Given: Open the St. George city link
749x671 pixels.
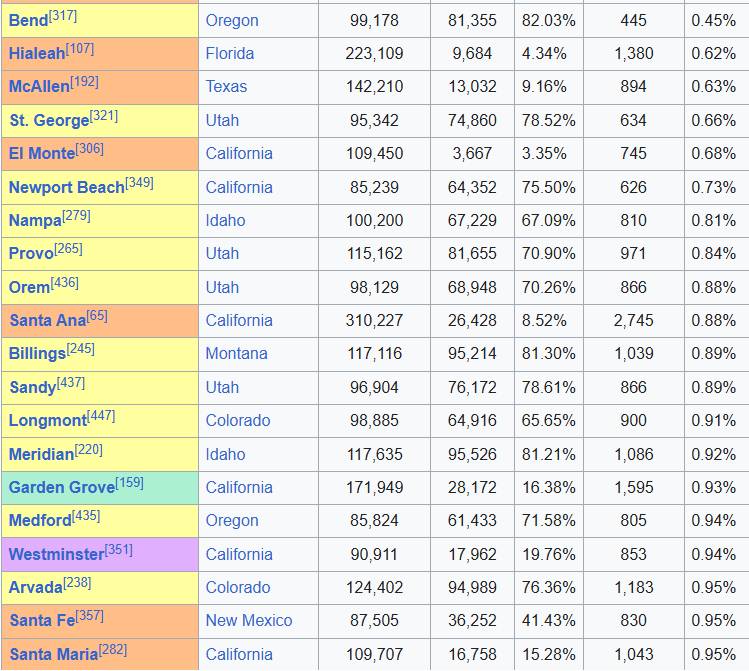Looking at the screenshot, I should pyautogui.click(x=49, y=120).
